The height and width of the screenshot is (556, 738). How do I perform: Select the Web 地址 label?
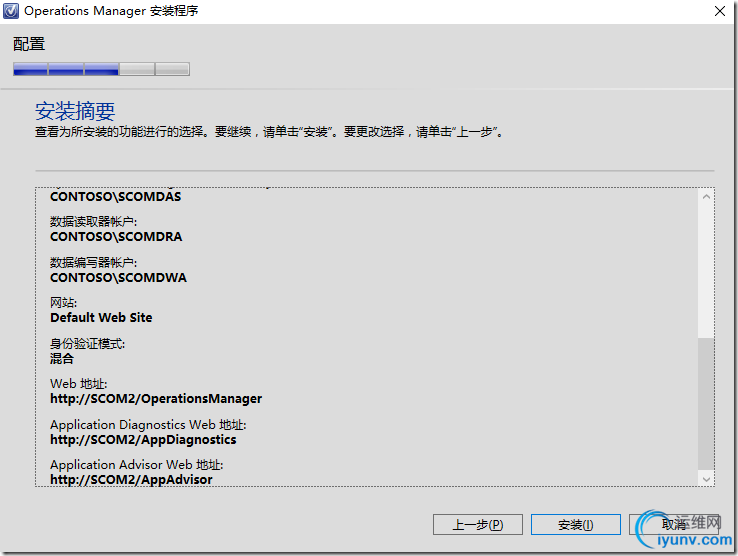(x=79, y=384)
